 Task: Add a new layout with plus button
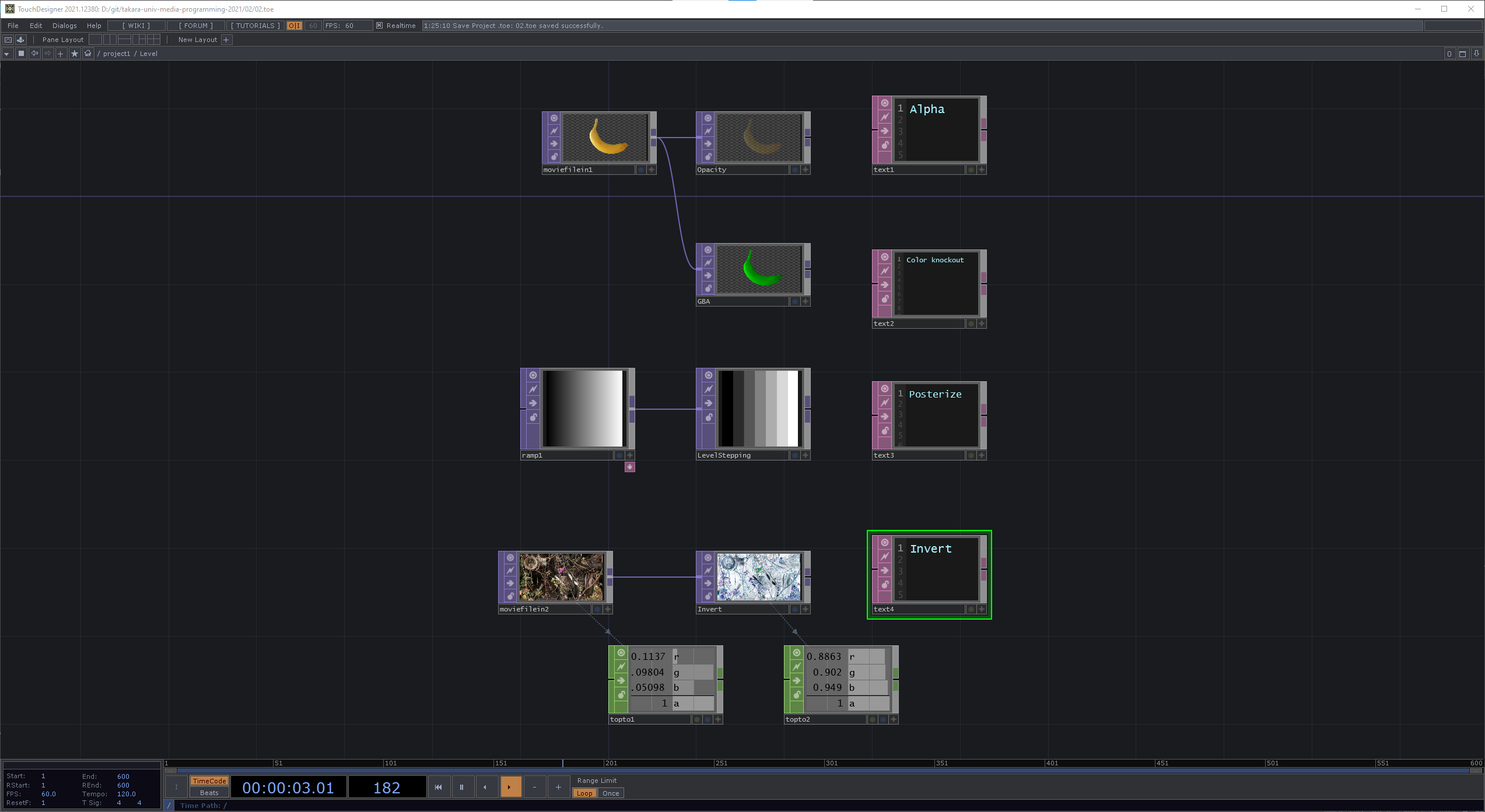[x=226, y=40]
